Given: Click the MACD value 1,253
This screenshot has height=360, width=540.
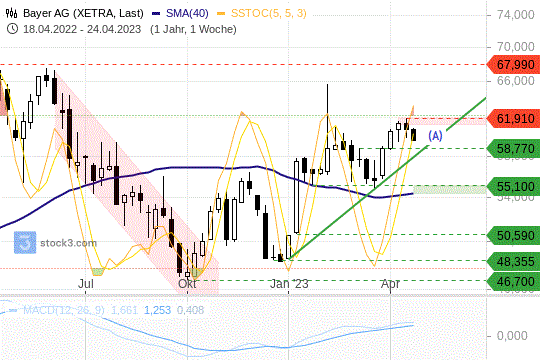Looking at the screenshot, I should pos(157,310).
